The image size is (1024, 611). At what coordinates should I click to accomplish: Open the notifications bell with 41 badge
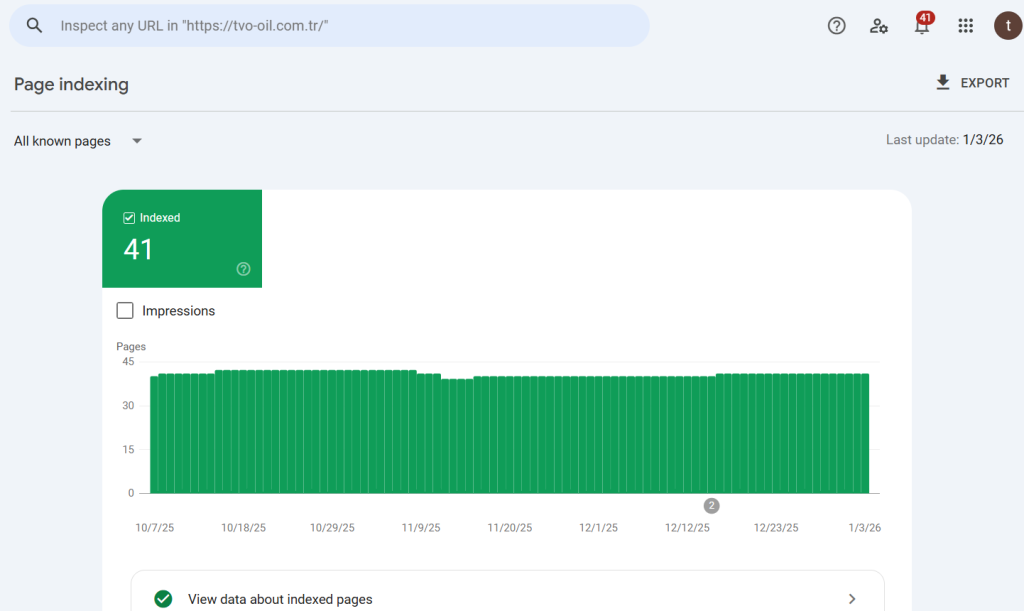coord(922,25)
